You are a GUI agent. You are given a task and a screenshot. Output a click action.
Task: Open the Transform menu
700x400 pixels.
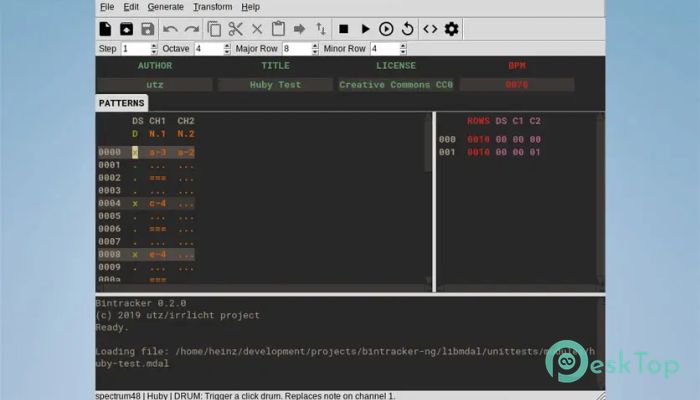point(212,7)
